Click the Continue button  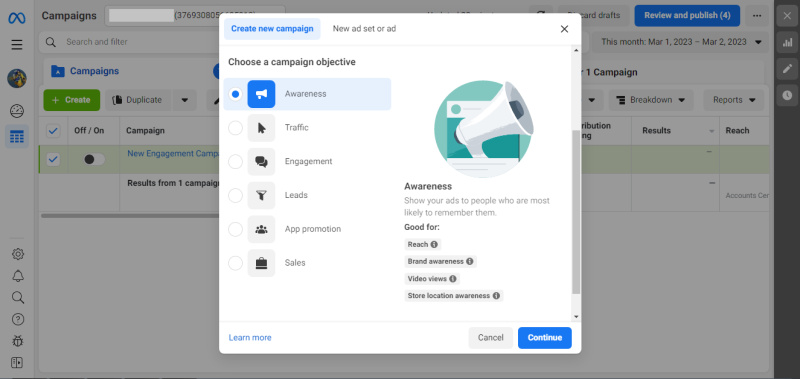point(544,338)
